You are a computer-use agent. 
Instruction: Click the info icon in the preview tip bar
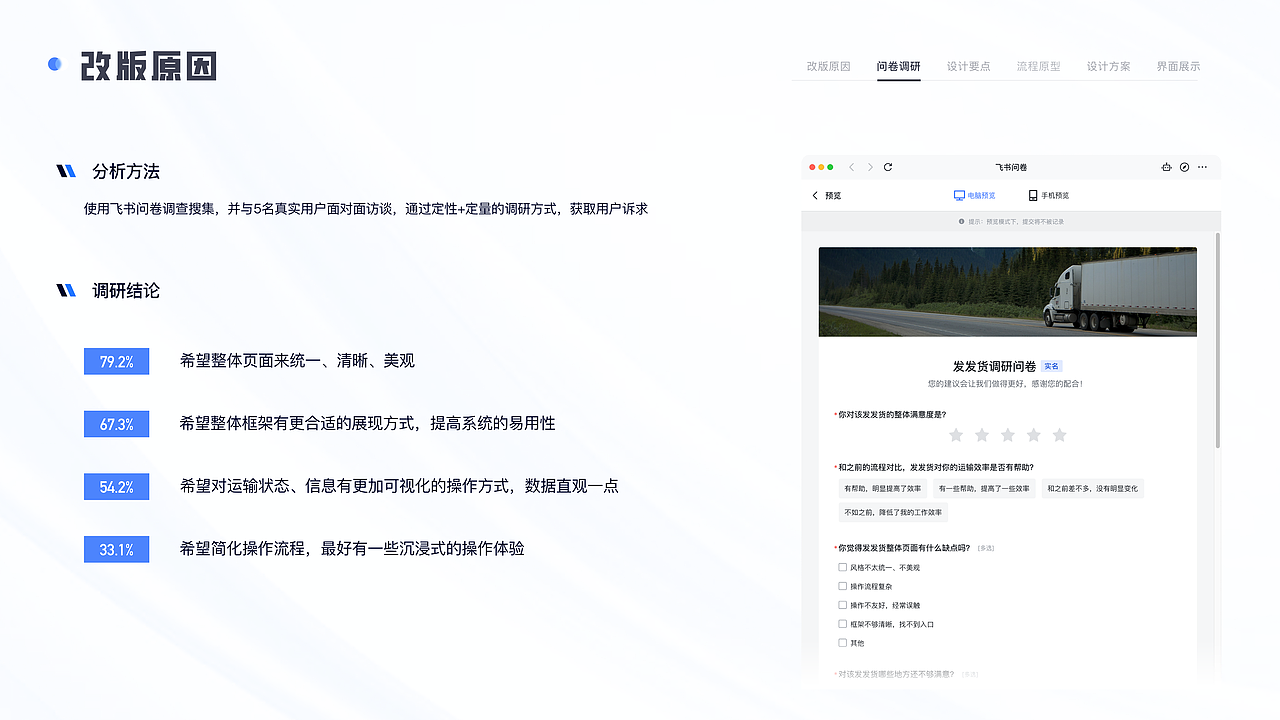961,221
